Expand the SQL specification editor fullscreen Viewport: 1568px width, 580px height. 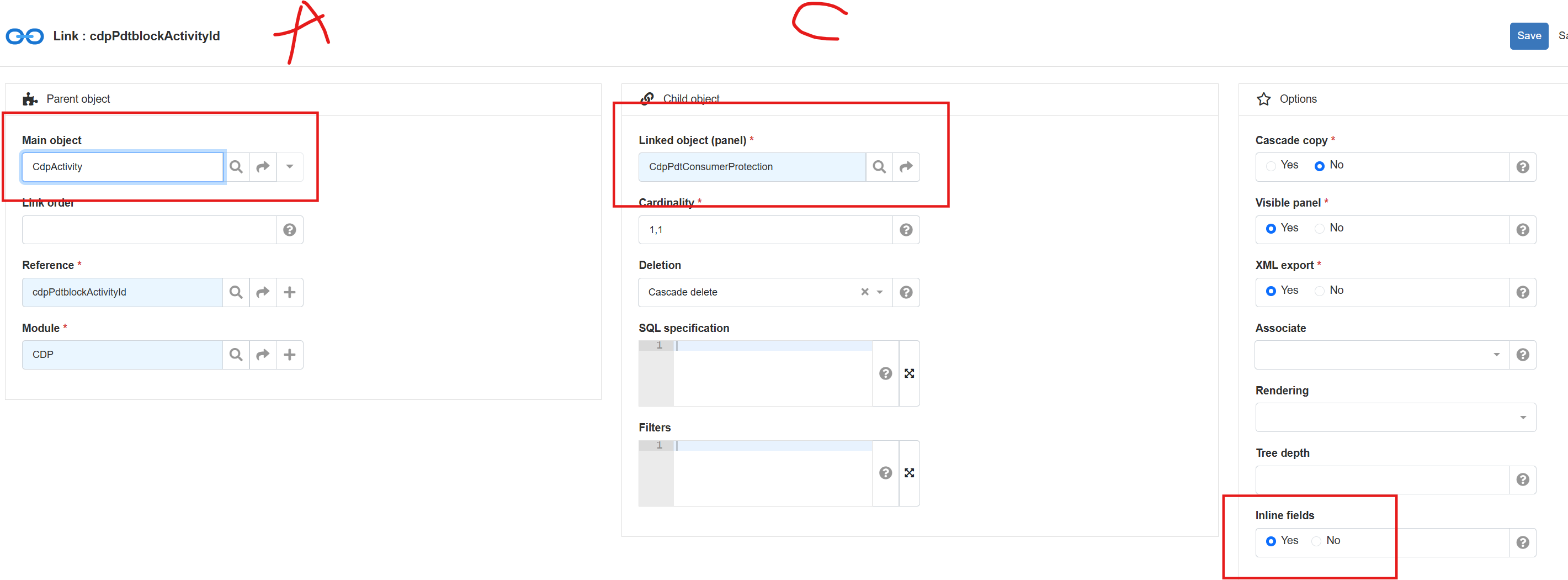pos(909,373)
